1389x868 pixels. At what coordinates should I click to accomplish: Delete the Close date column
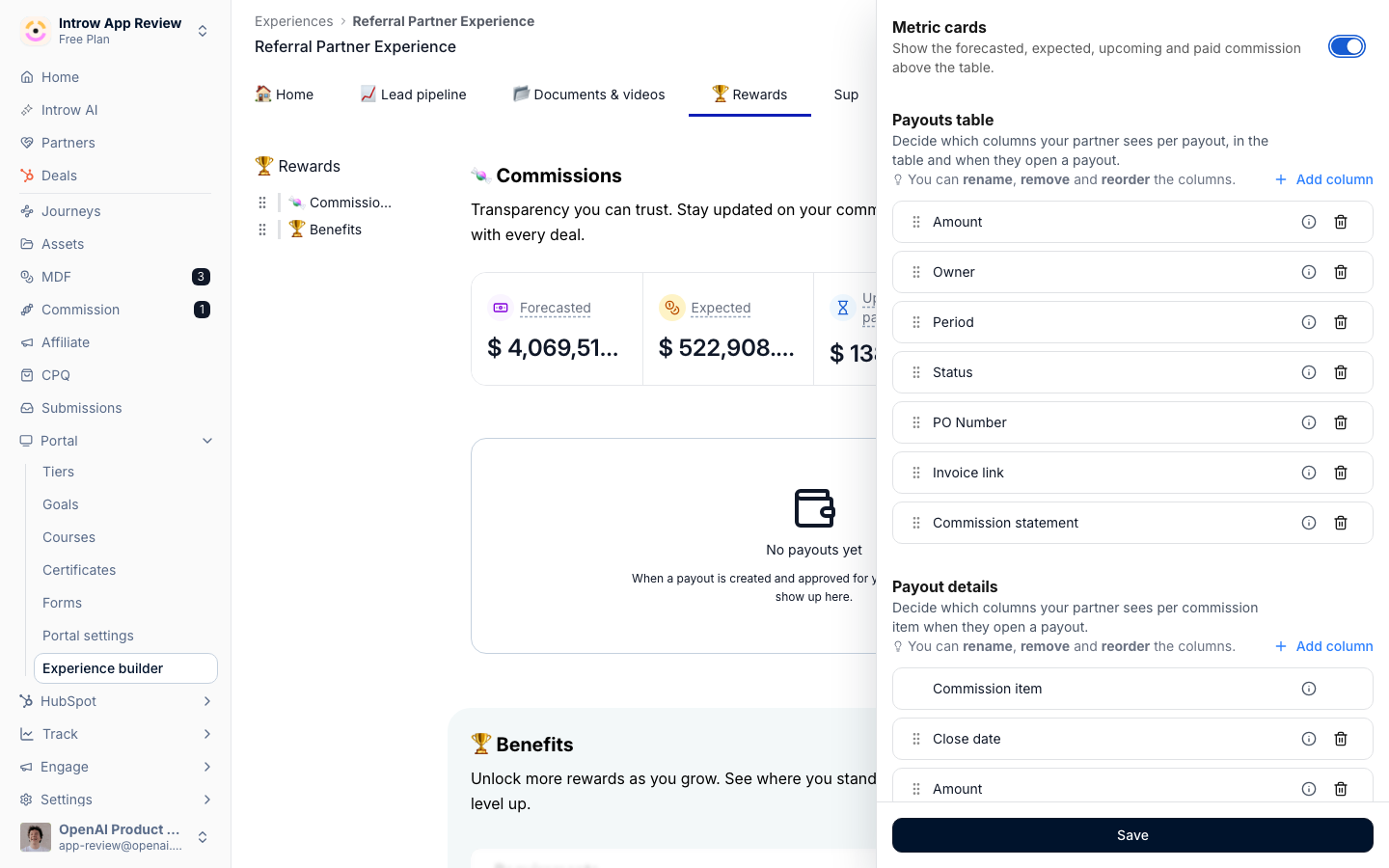1341,739
